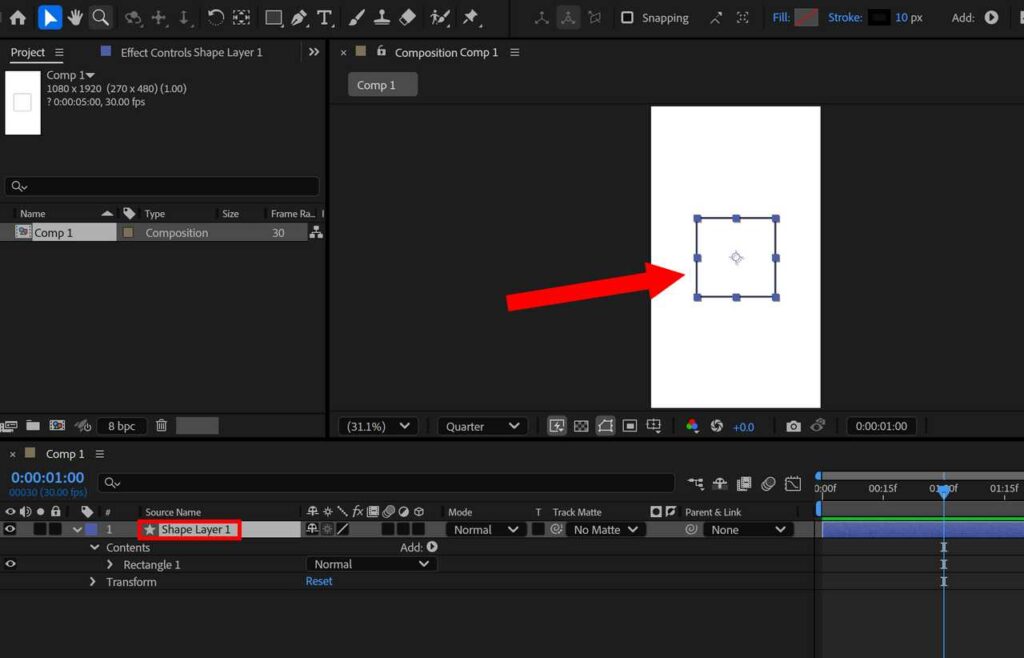Viewport: 1024px width, 658px height.
Task: Select the Selection arrow tool
Action: pos(50,18)
